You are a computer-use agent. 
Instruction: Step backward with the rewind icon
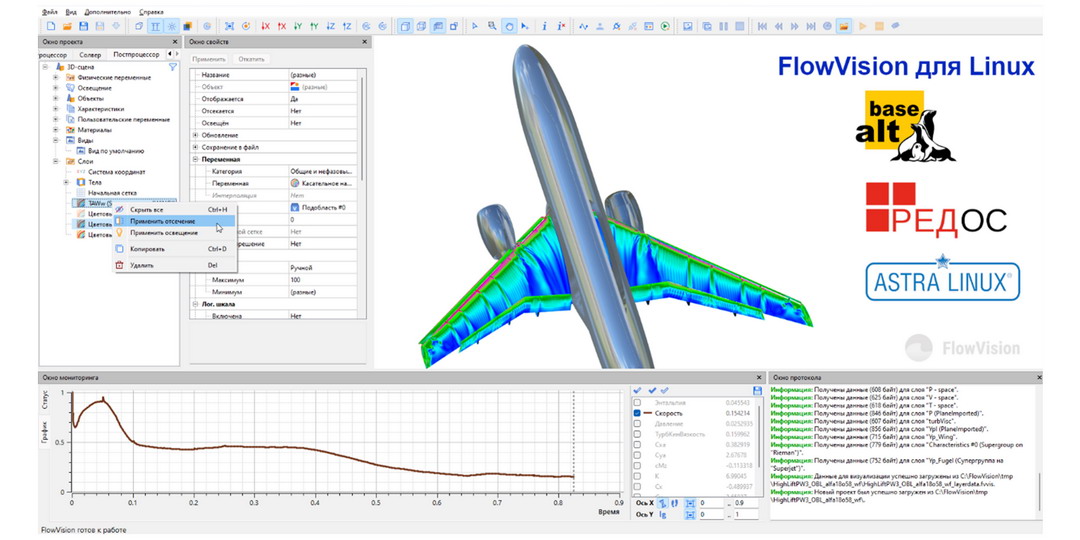click(778, 26)
